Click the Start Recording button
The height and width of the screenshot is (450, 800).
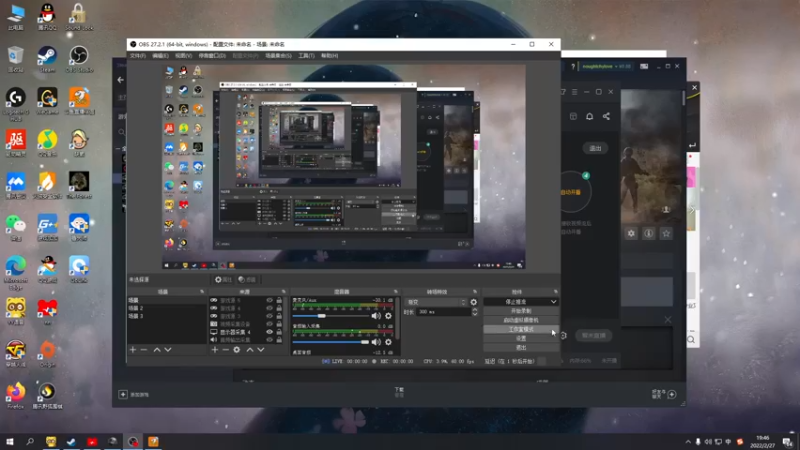521,311
